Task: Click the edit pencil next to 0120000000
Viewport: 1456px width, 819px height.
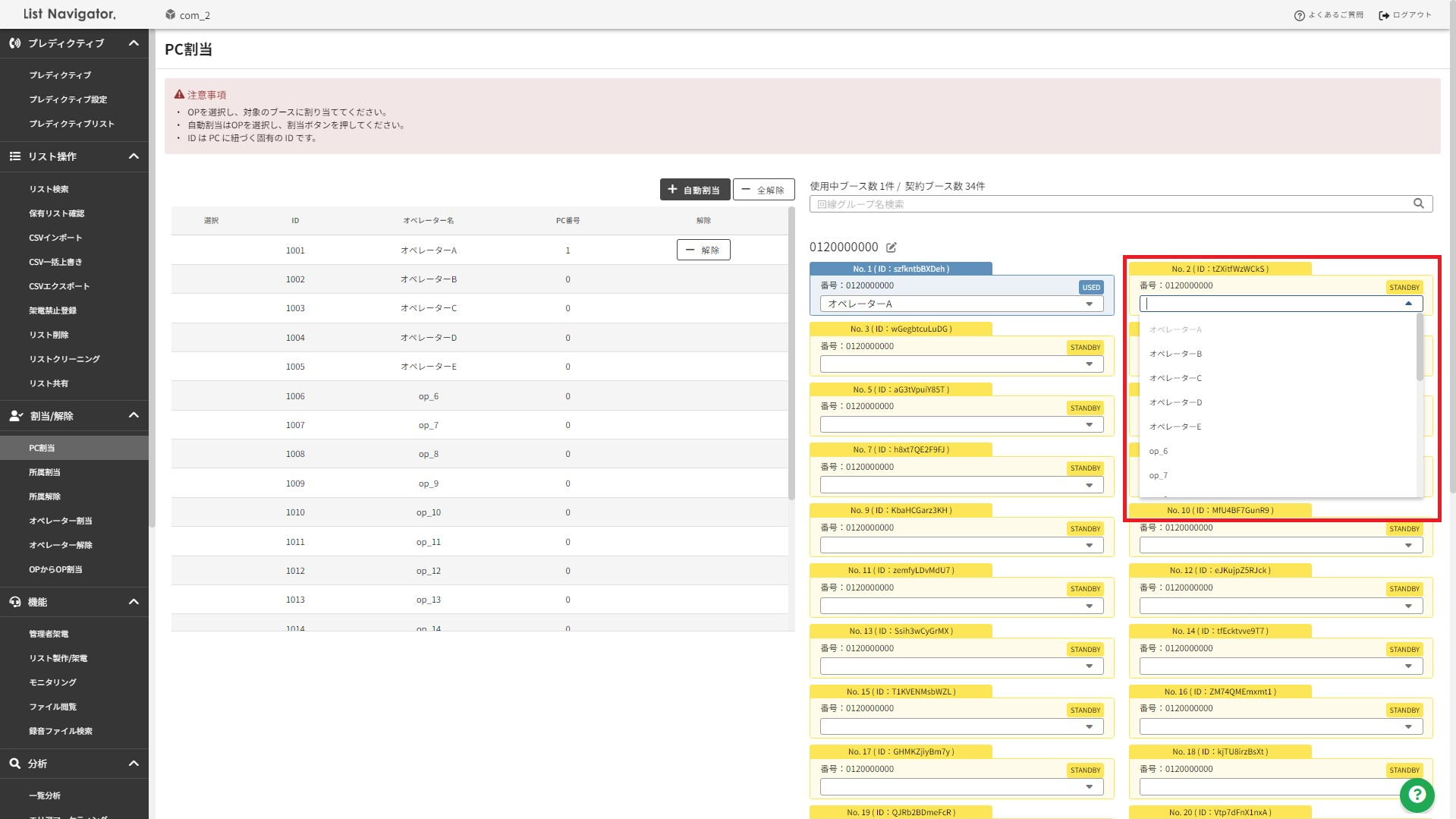Action: pyautogui.click(x=892, y=247)
